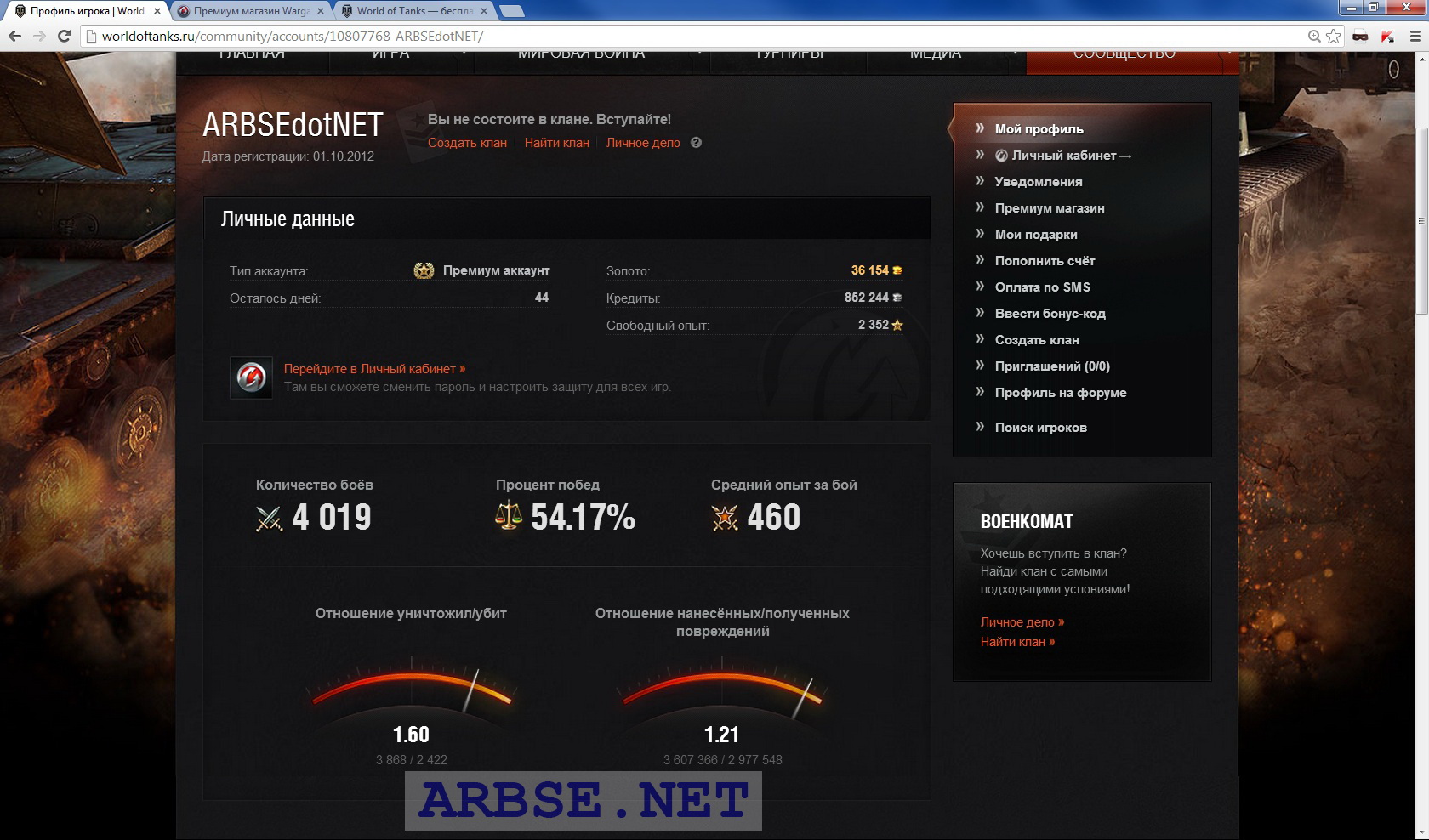The width and height of the screenshot is (1429, 840).
Task: Select the credits icon next to 852 244
Action: 897,298
